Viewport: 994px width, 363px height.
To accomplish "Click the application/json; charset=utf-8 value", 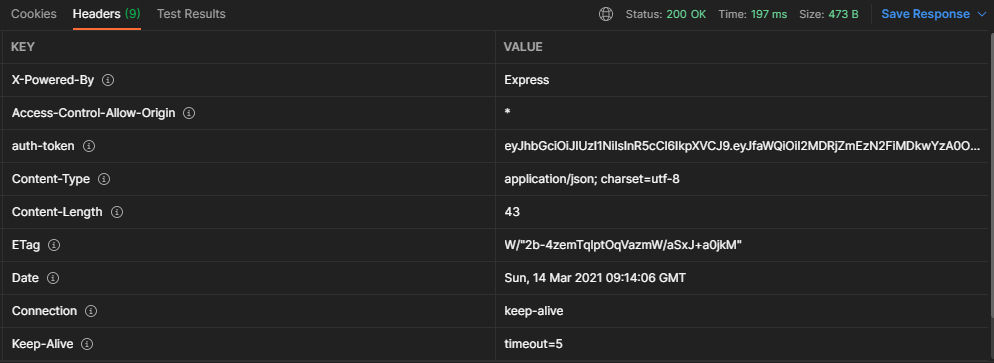I will (x=592, y=179).
